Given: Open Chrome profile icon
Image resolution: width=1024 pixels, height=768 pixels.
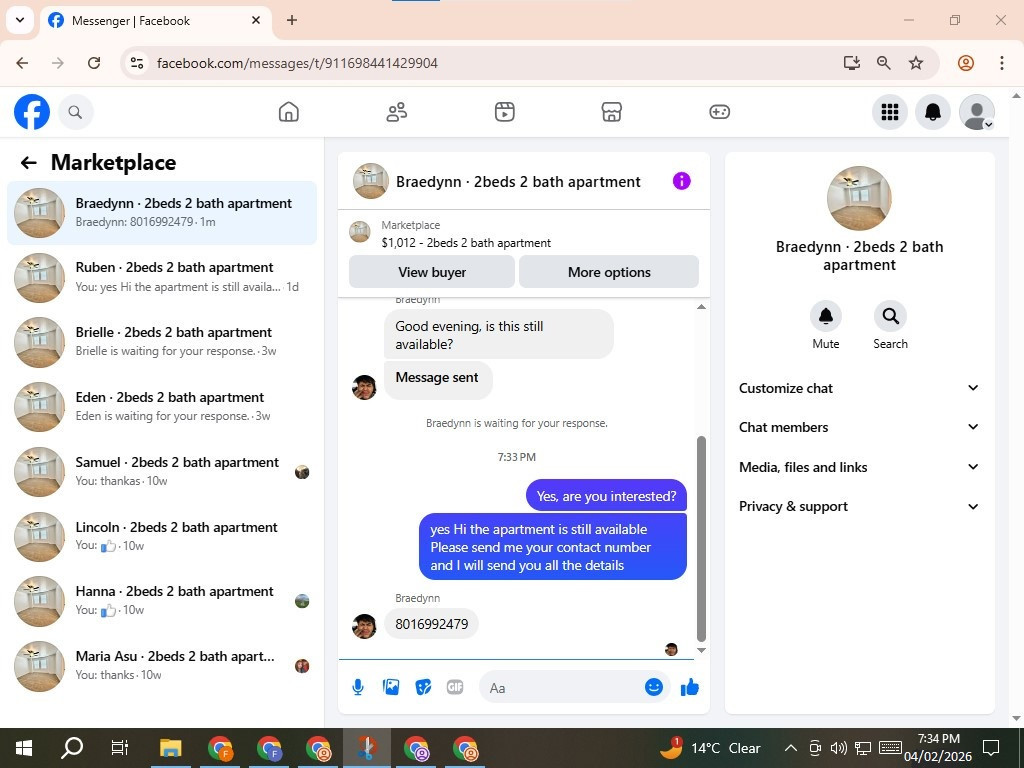Looking at the screenshot, I should click(x=966, y=63).
